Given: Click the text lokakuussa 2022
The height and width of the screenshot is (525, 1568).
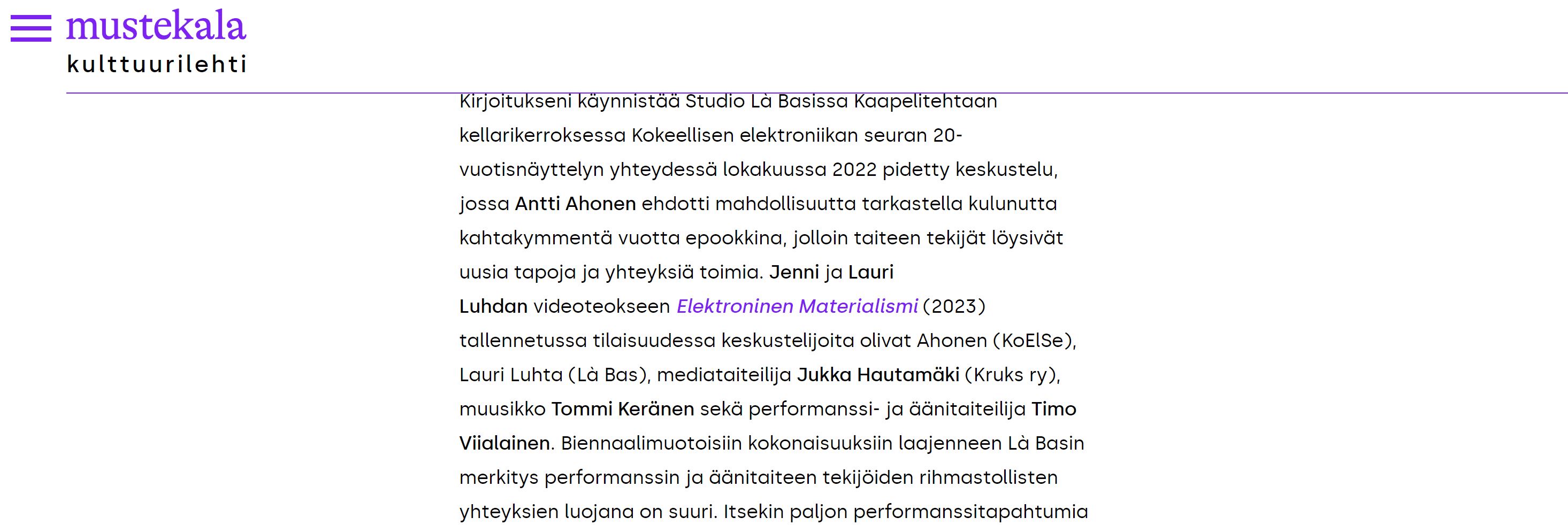Looking at the screenshot, I should click(800, 169).
